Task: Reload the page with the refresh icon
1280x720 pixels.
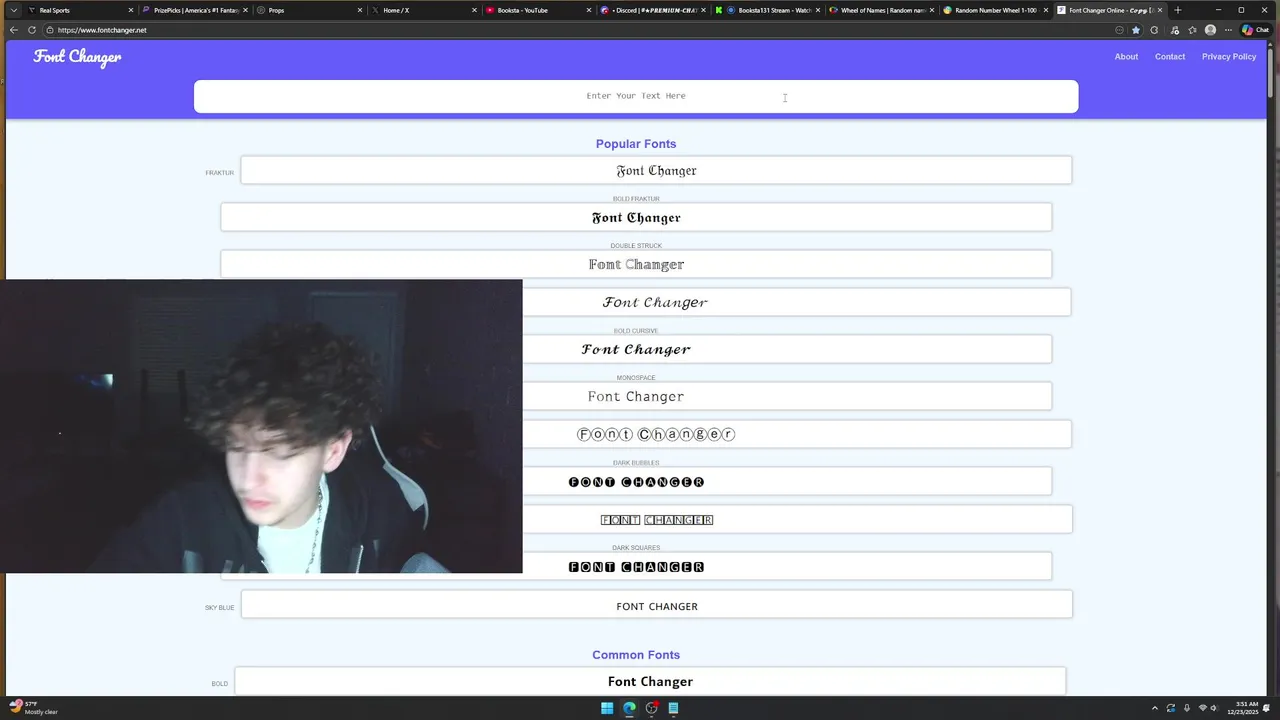Action: click(x=32, y=30)
